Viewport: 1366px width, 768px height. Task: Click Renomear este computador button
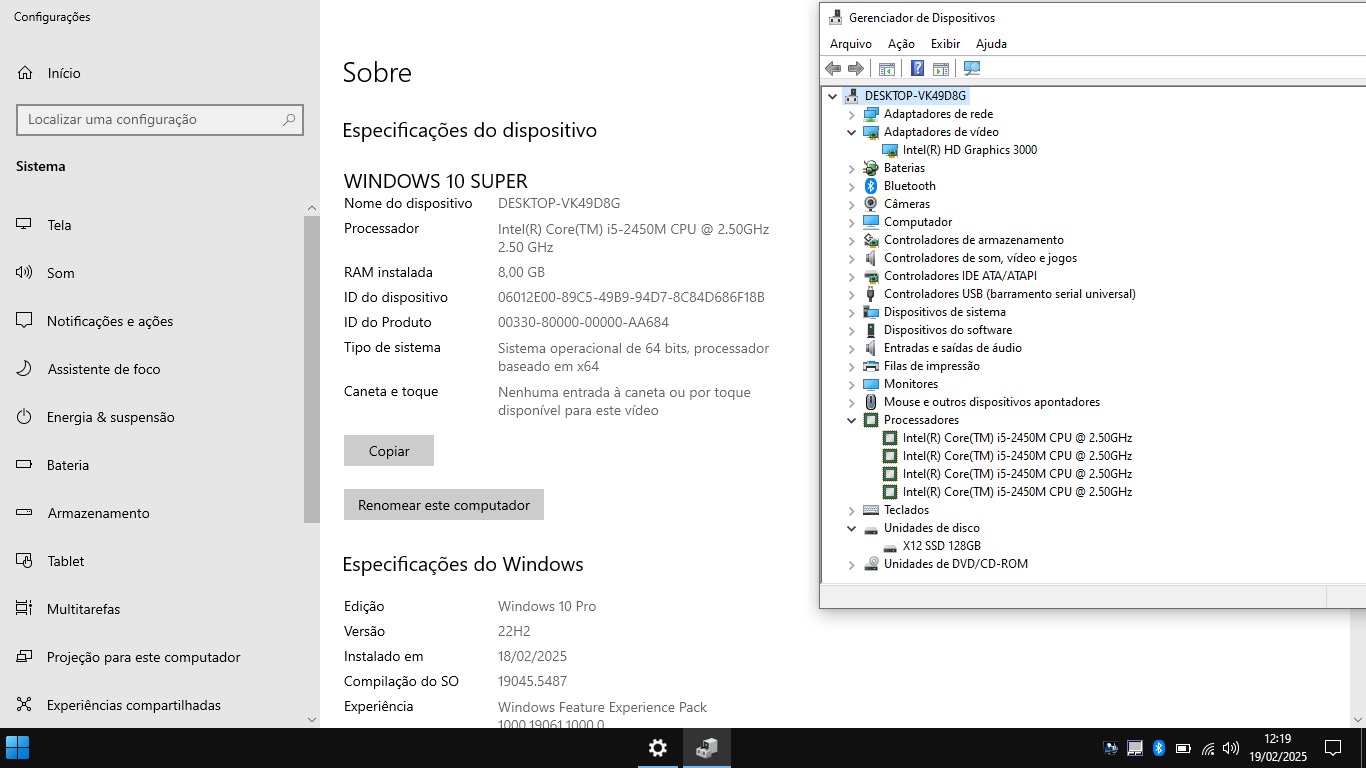[444, 505]
